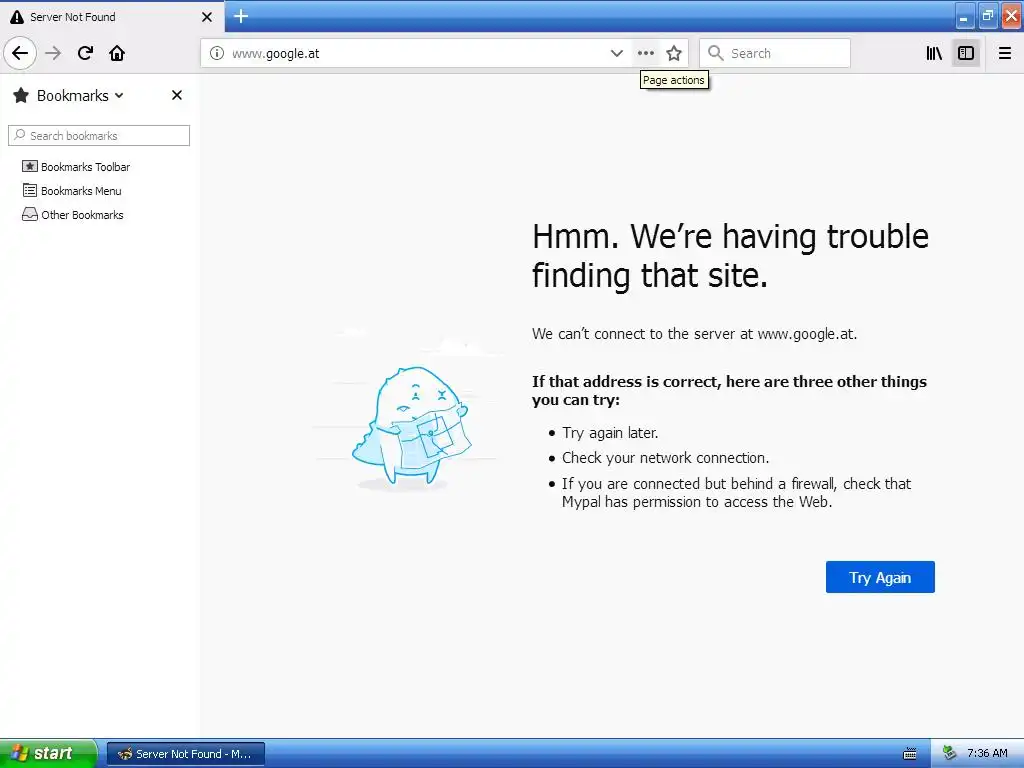Click the system tray network icon

[x=949, y=754]
